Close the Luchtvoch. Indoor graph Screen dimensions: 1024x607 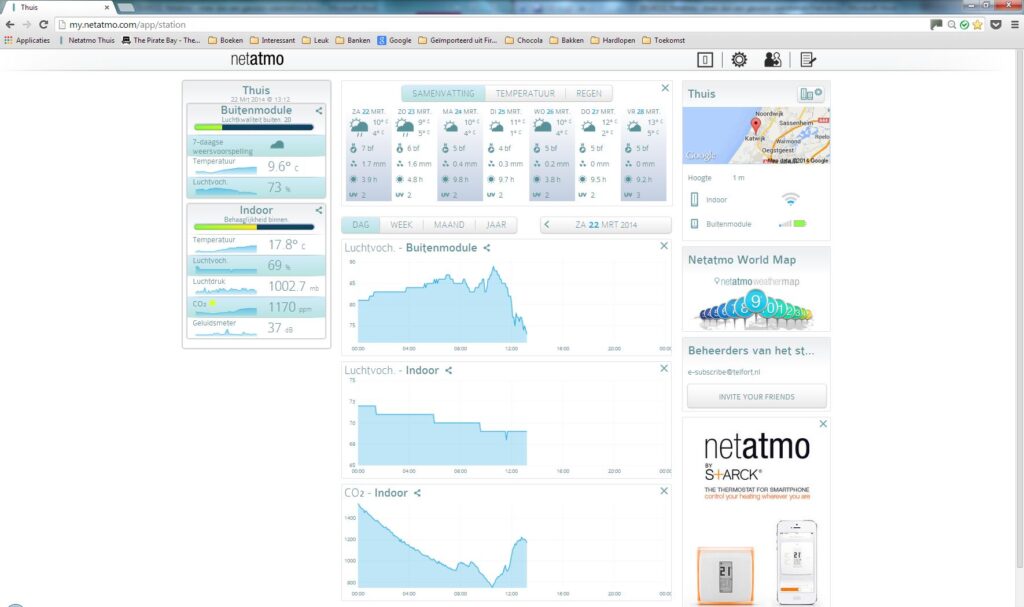pos(664,369)
